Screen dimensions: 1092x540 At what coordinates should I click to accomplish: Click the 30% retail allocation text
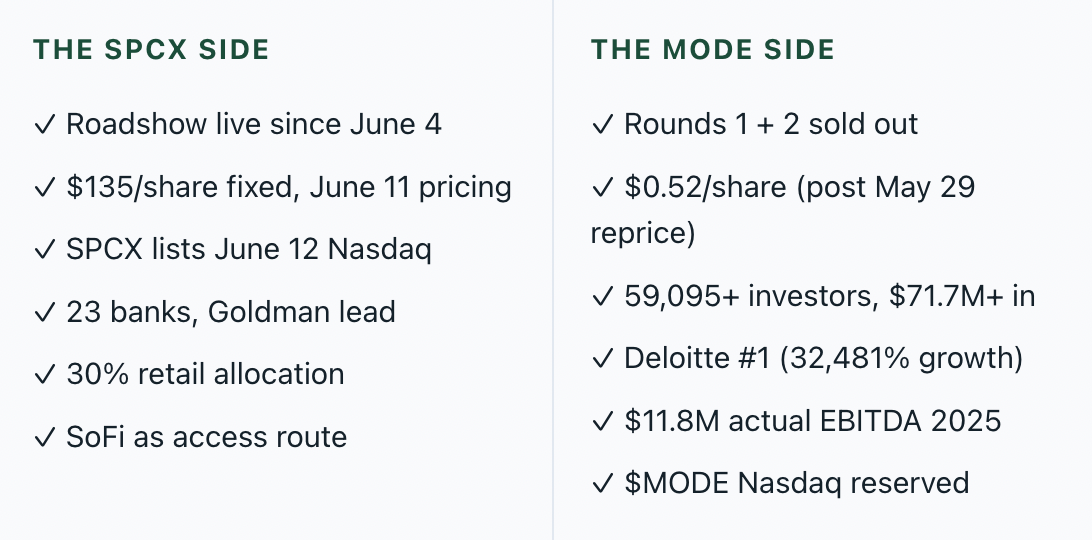click(205, 374)
